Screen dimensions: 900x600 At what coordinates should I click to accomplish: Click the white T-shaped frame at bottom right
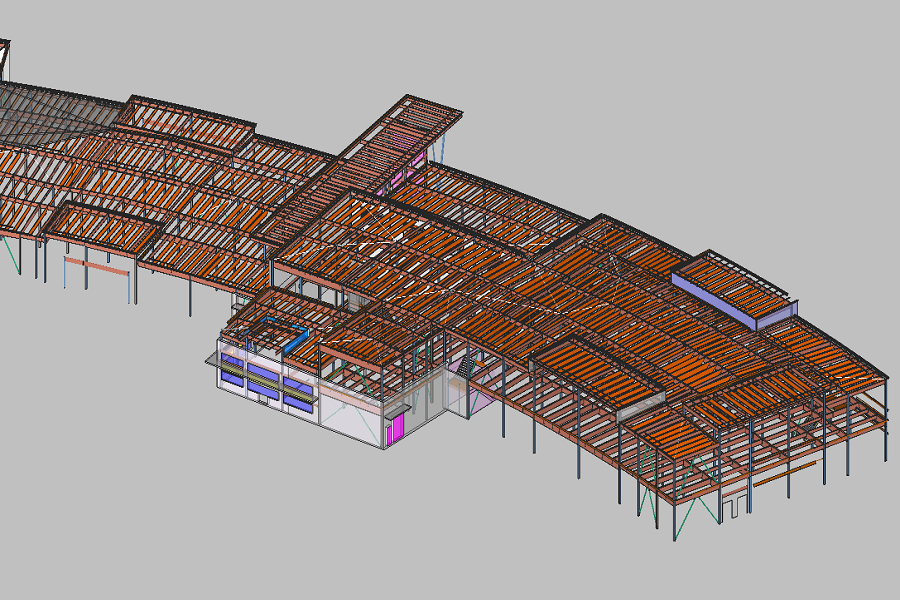click(737, 505)
